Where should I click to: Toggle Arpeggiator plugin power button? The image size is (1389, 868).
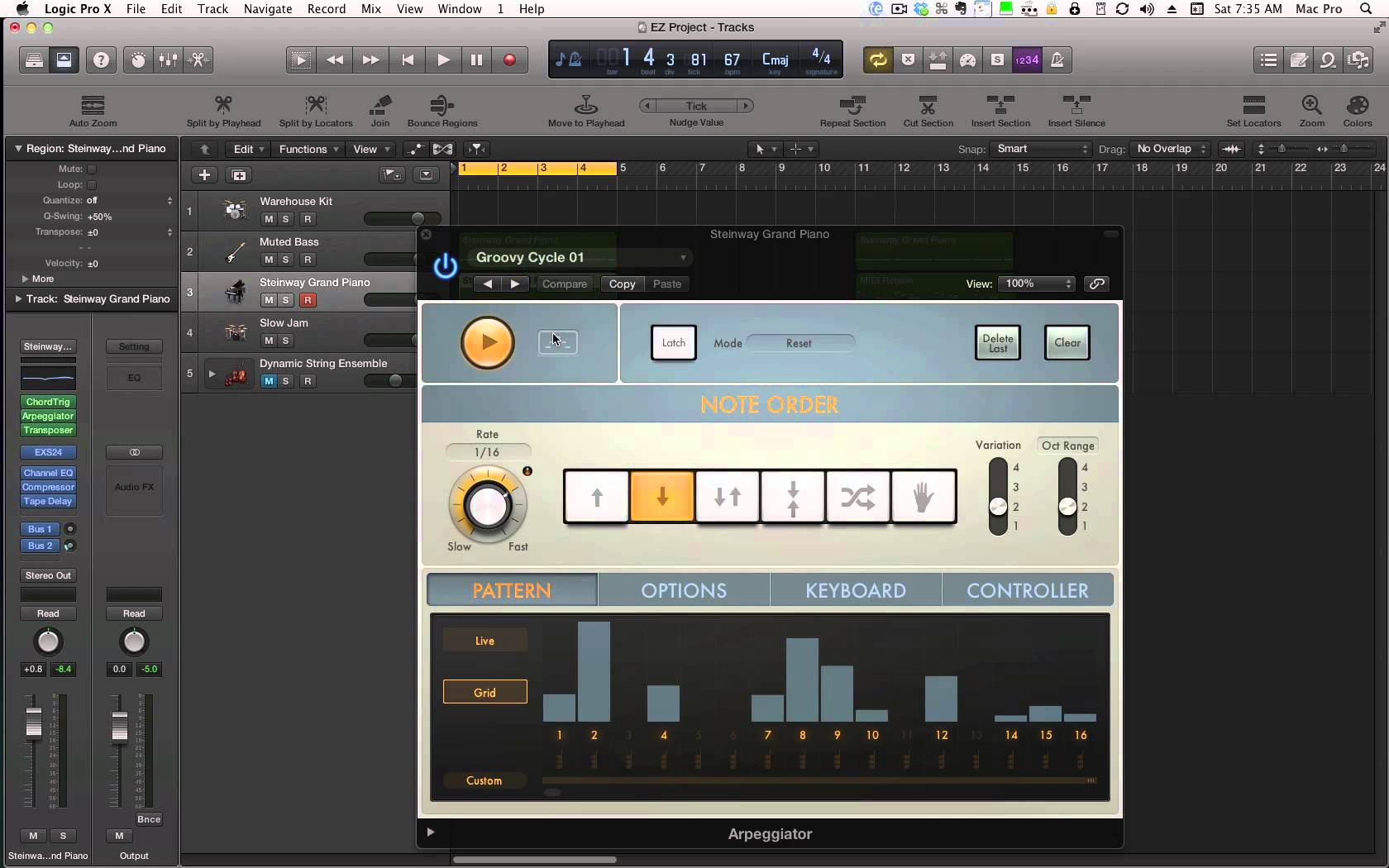point(445,265)
